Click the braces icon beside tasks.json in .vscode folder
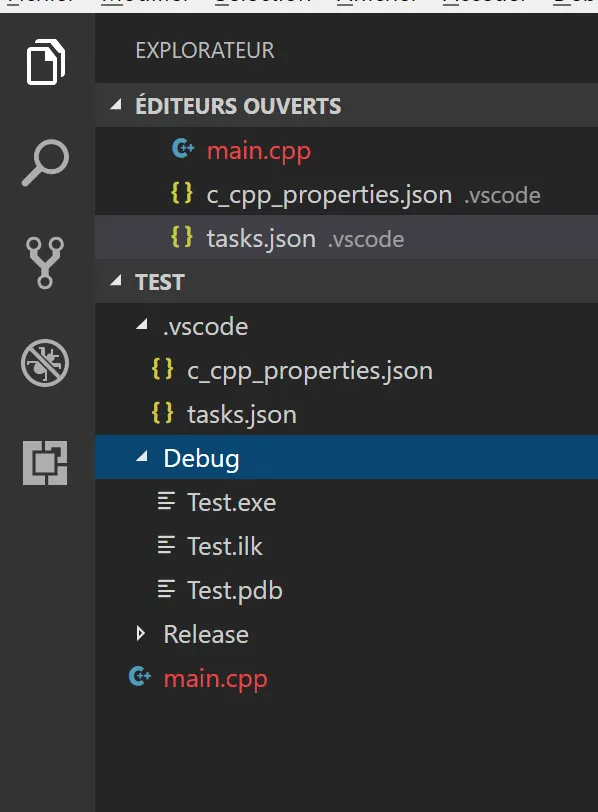The height and width of the screenshot is (812, 598). tap(163, 413)
